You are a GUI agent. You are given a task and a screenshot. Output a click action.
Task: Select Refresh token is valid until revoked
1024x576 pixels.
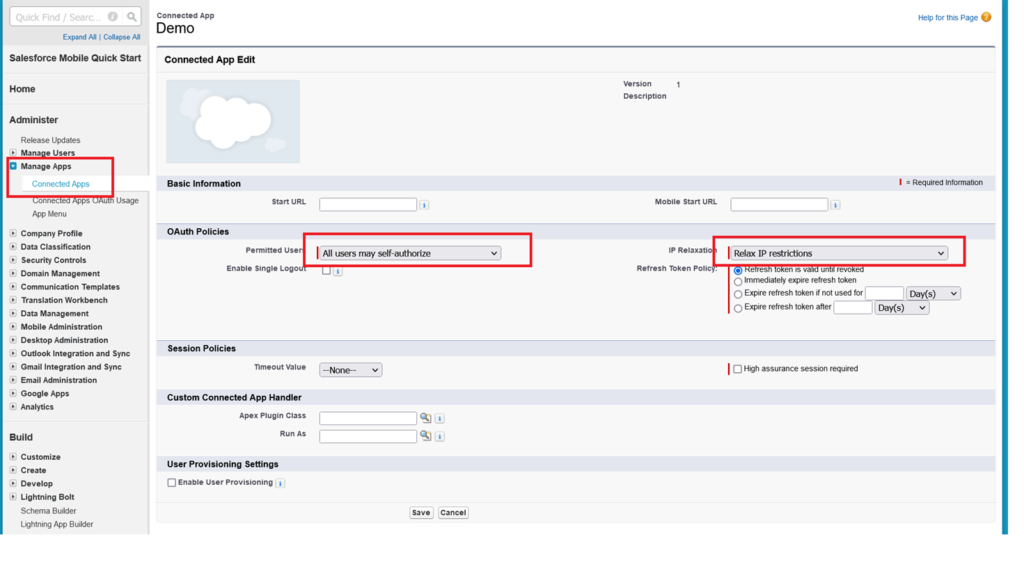(738, 270)
